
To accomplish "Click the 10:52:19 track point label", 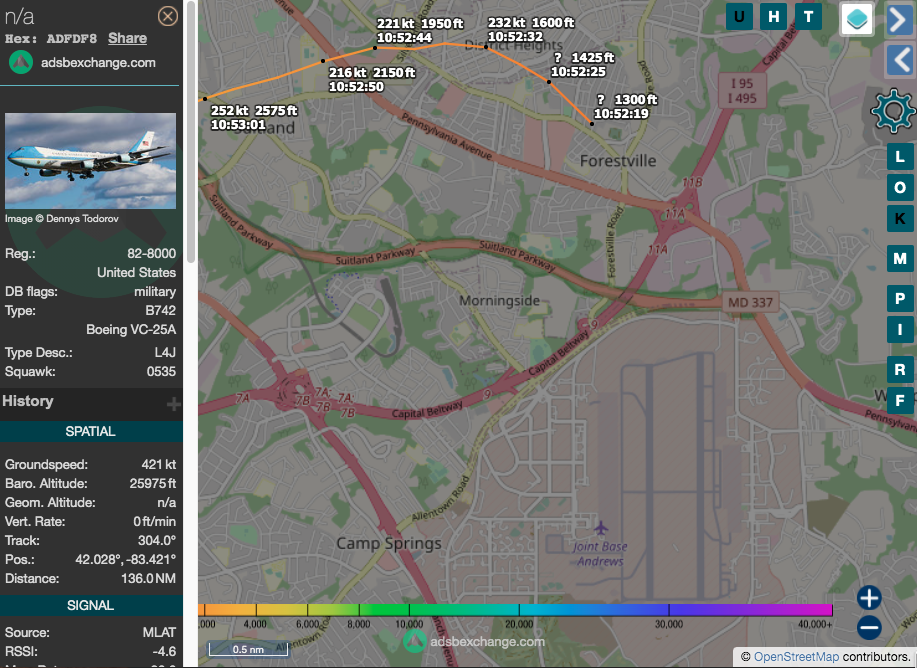I will (x=625, y=107).
